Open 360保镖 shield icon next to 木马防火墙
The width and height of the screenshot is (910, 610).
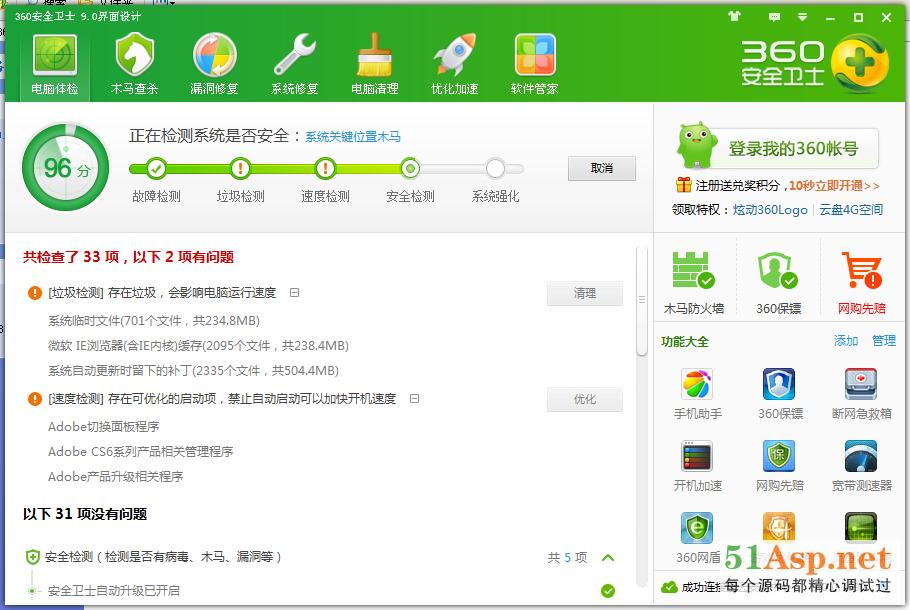[778, 270]
